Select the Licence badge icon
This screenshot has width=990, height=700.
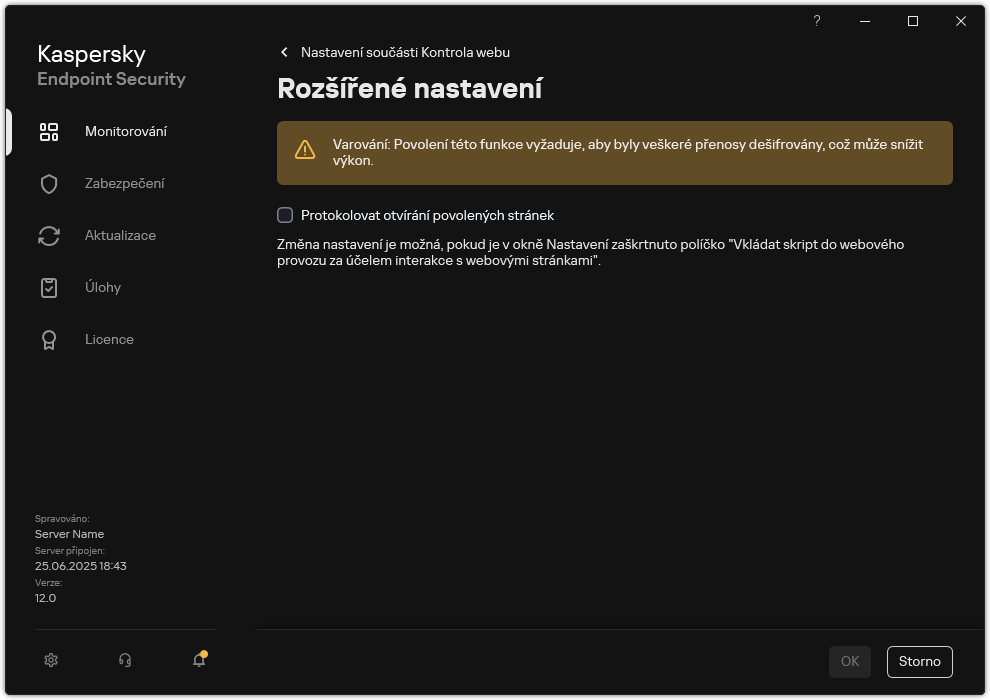[x=49, y=339]
